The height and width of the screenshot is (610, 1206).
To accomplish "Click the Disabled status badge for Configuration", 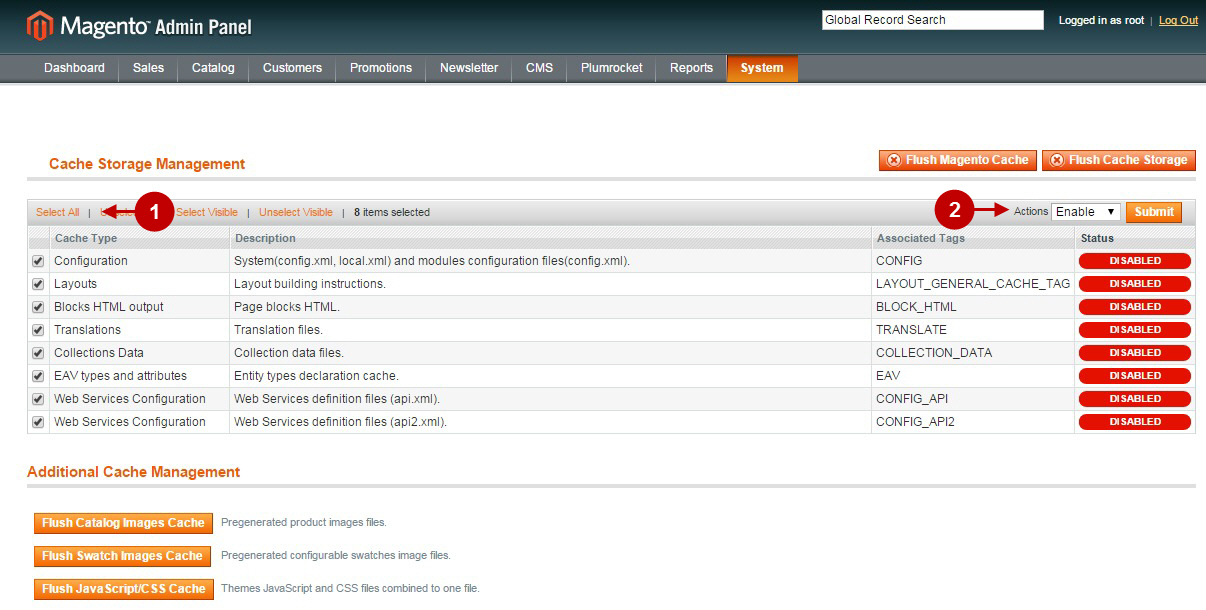I will [x=1134, y=261].
